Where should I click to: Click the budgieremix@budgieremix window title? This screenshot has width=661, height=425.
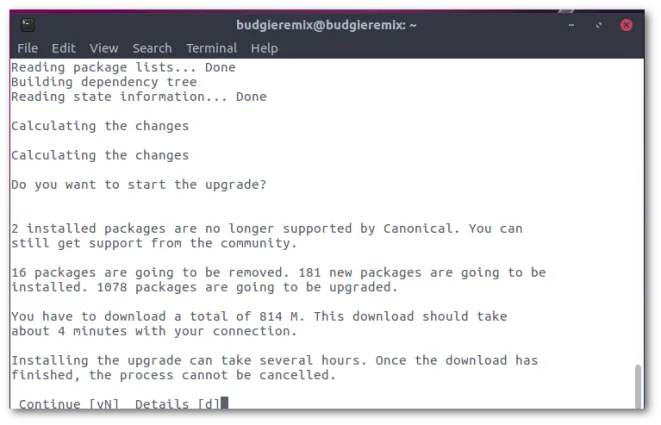tap(326, 25)
